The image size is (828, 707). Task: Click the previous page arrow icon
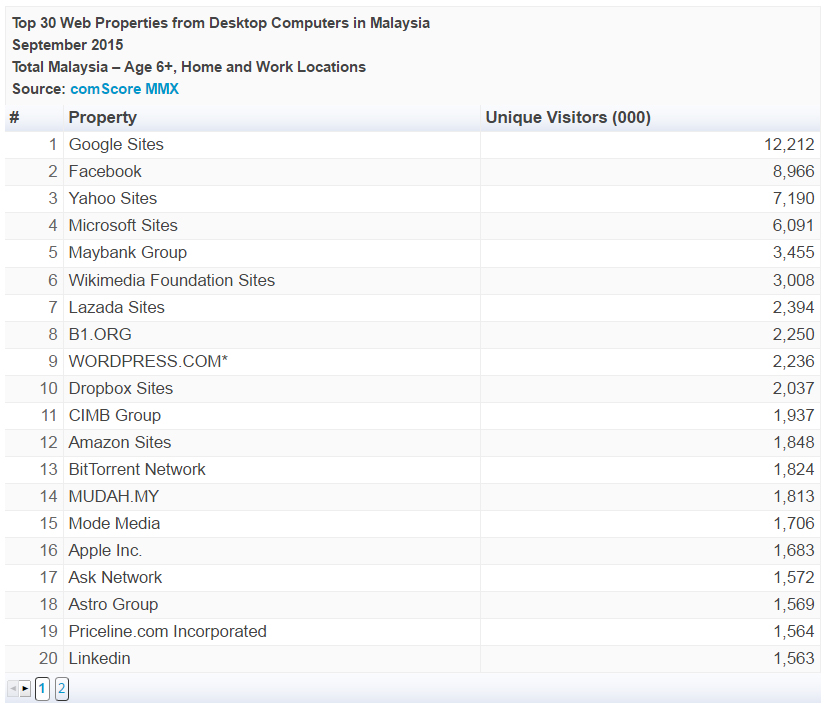tap(13, 689)
